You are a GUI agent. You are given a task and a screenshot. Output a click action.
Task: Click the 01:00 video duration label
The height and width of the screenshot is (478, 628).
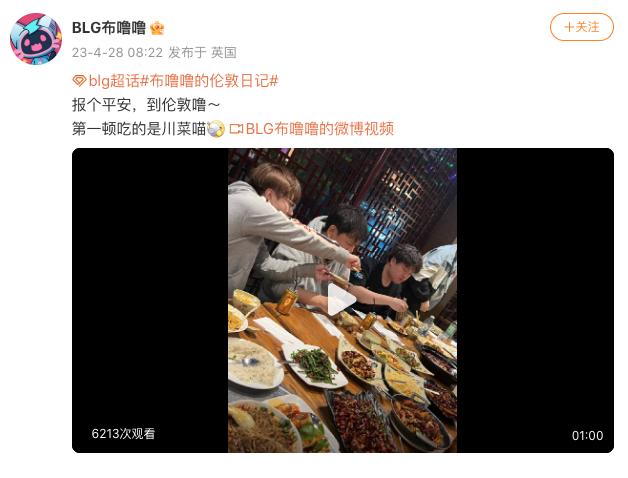pyautogui.click(x=588, y=436)
